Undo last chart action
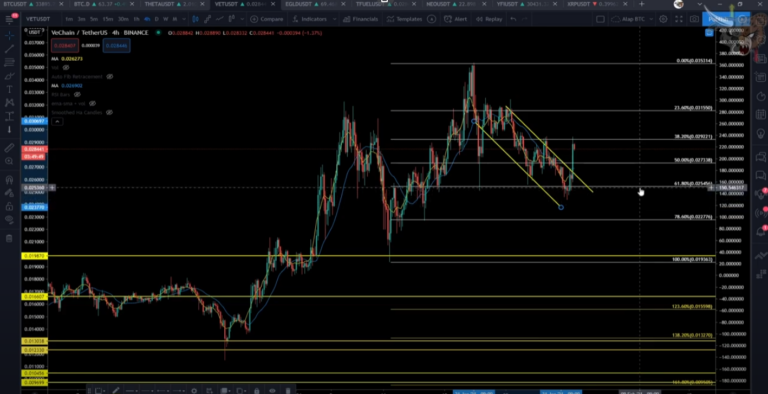The height and width of the screenshot is (394, 768). [513, 19]
